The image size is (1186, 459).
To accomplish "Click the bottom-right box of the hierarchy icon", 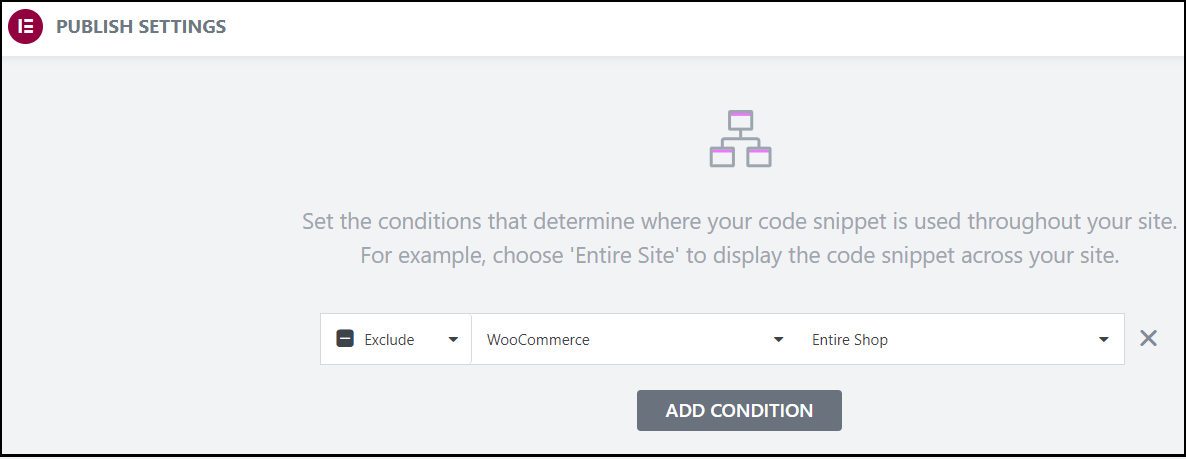I will 759,156.
